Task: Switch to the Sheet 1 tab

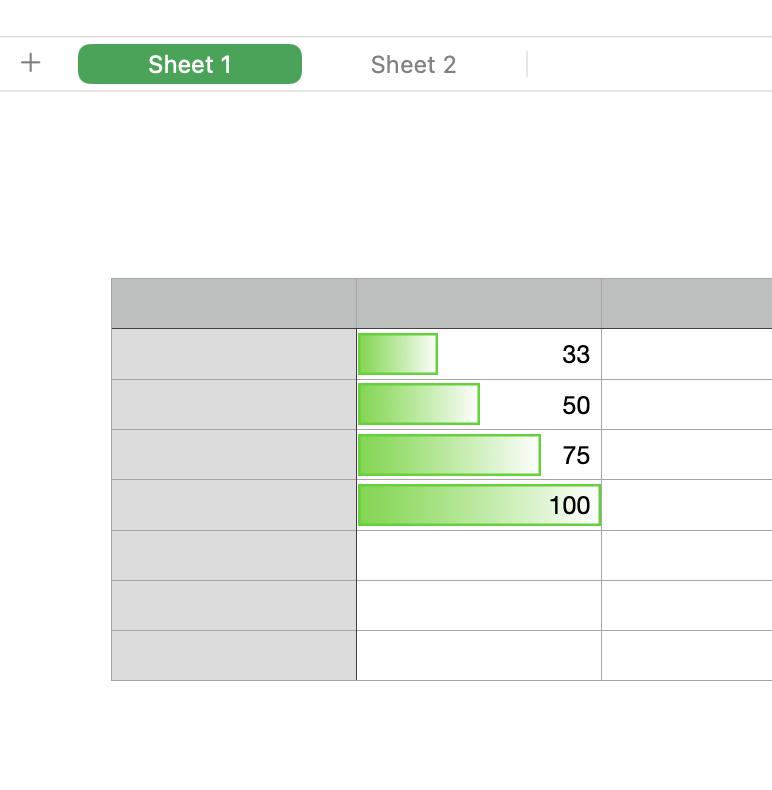Action: point(190,65)
